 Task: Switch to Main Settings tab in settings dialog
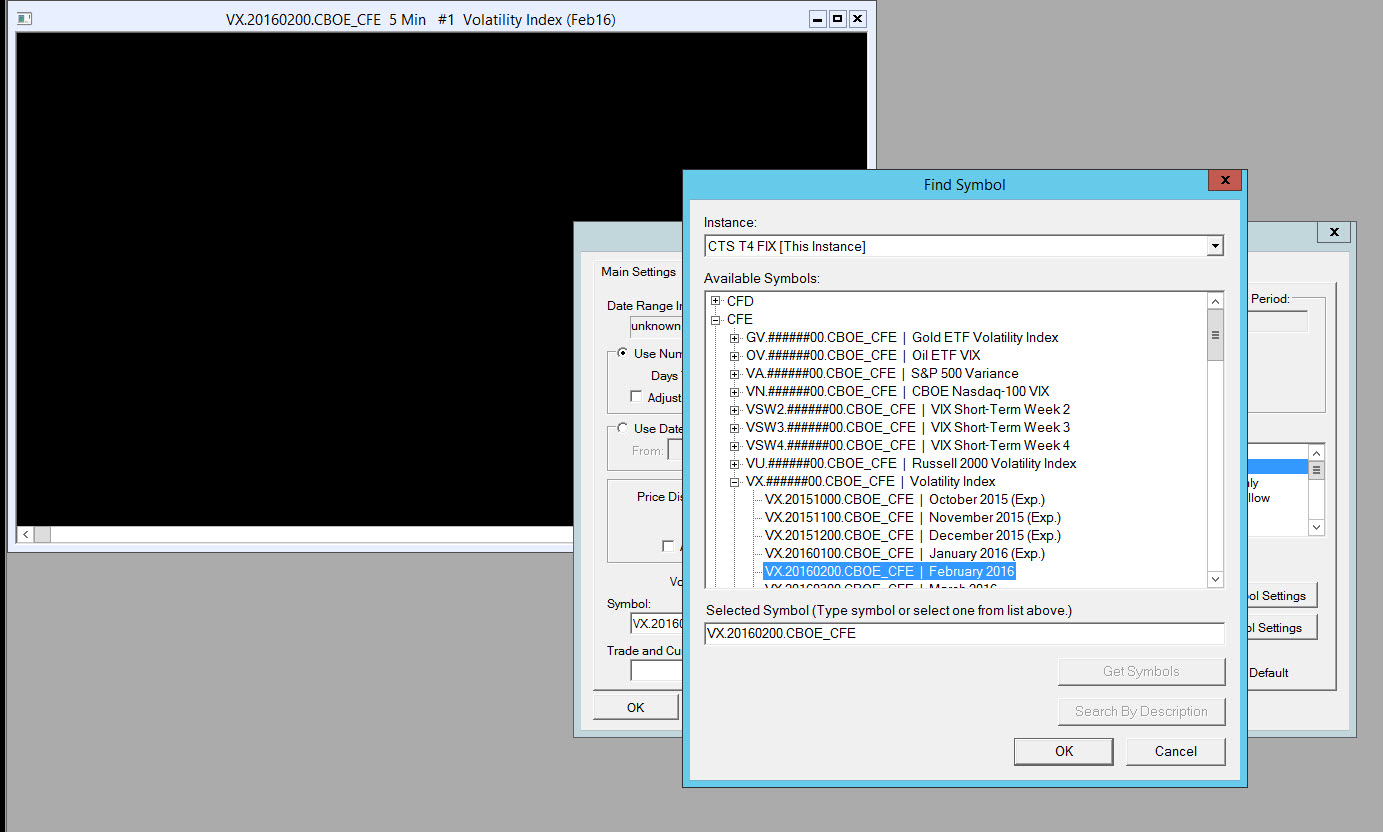(638, 272)
